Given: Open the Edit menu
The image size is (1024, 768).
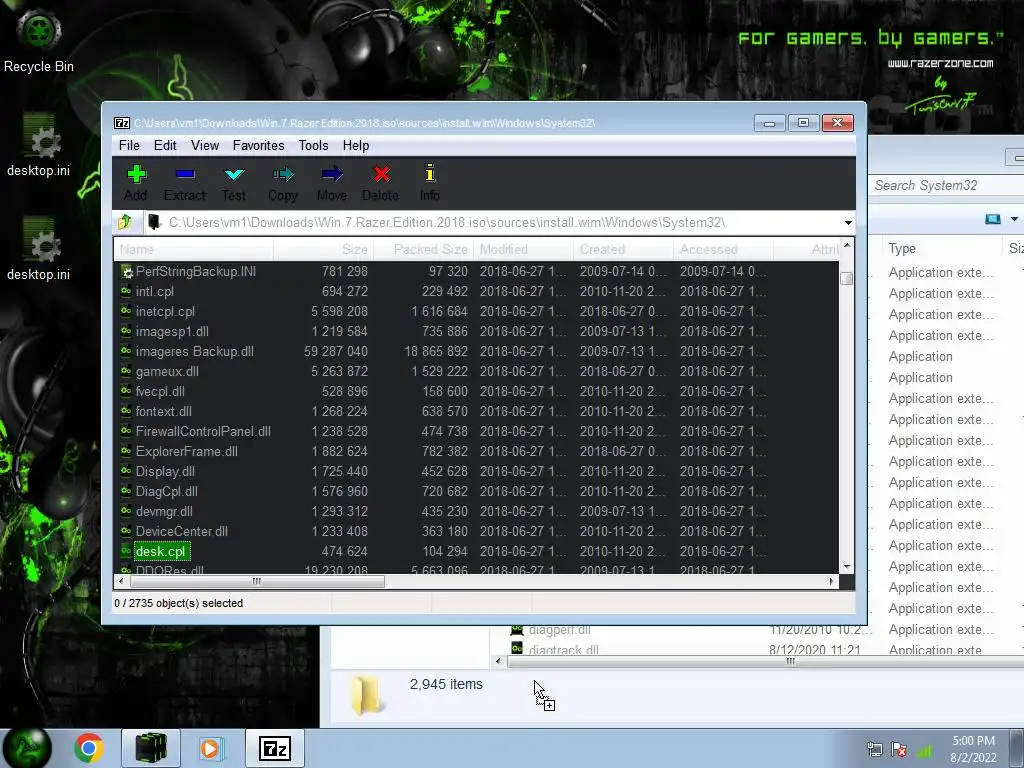Looking at the screenshot, I should (165, 146).
